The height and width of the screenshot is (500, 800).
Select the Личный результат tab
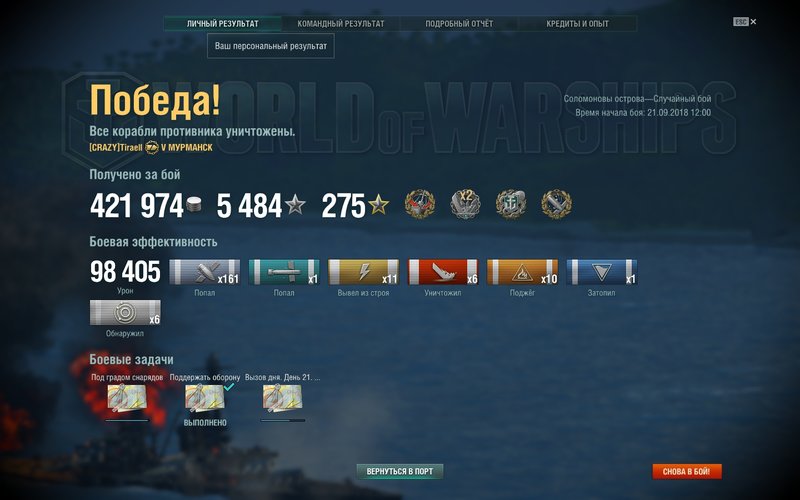pyautogui.click(x=222, y=23)
